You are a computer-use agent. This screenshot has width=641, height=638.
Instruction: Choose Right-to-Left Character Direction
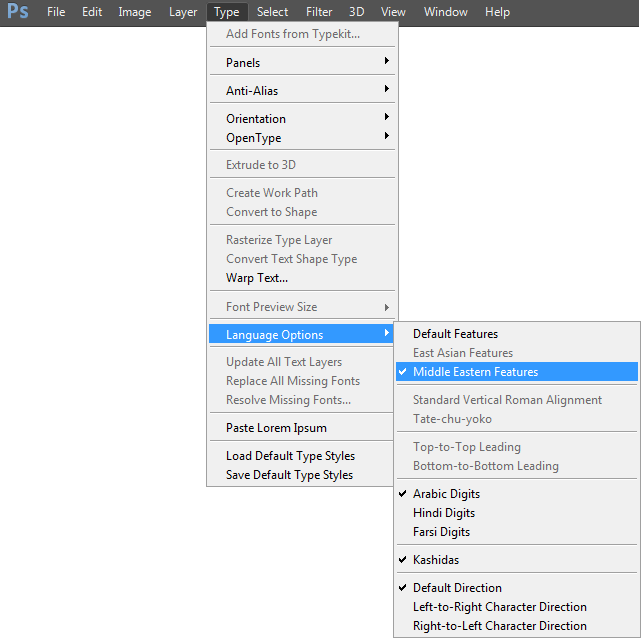point(499,626)
